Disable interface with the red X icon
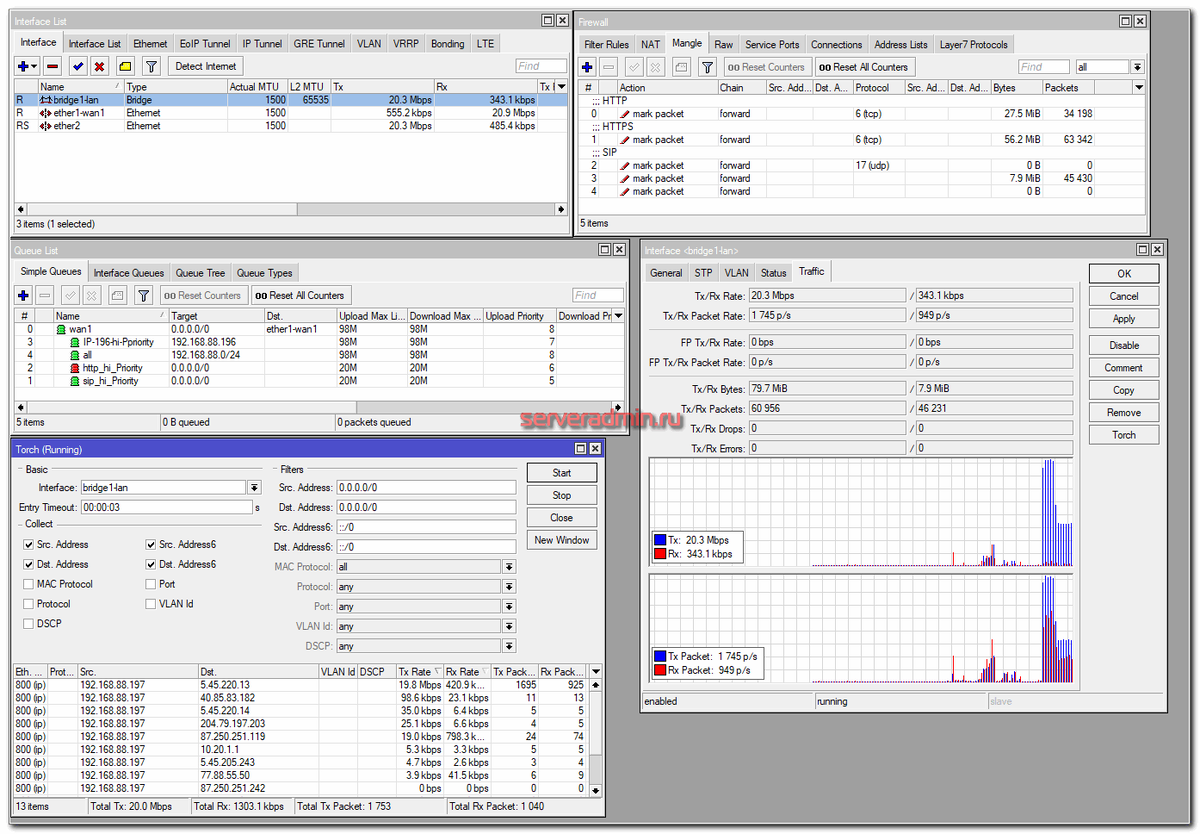 99,66
